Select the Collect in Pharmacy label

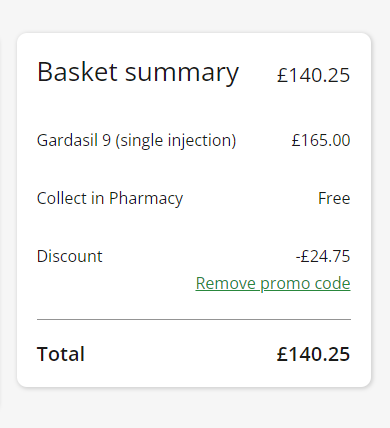pos(110,199)
